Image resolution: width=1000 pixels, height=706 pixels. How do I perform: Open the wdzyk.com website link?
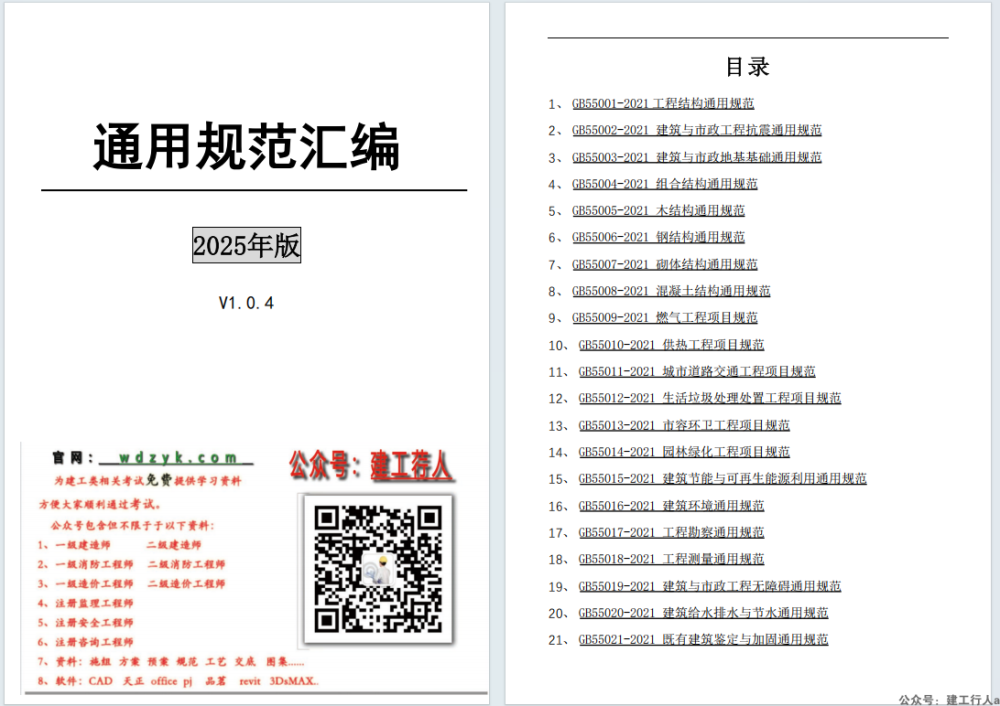177,458
